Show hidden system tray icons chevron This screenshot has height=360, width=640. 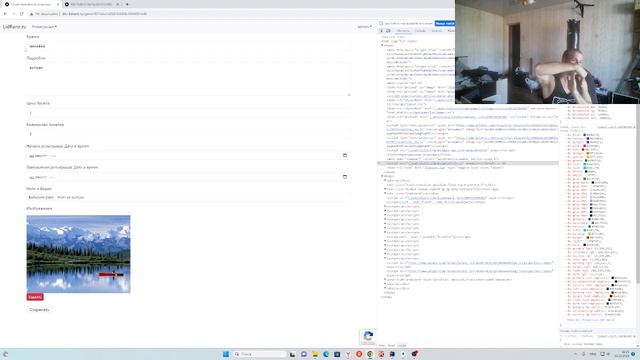(576, 354)
